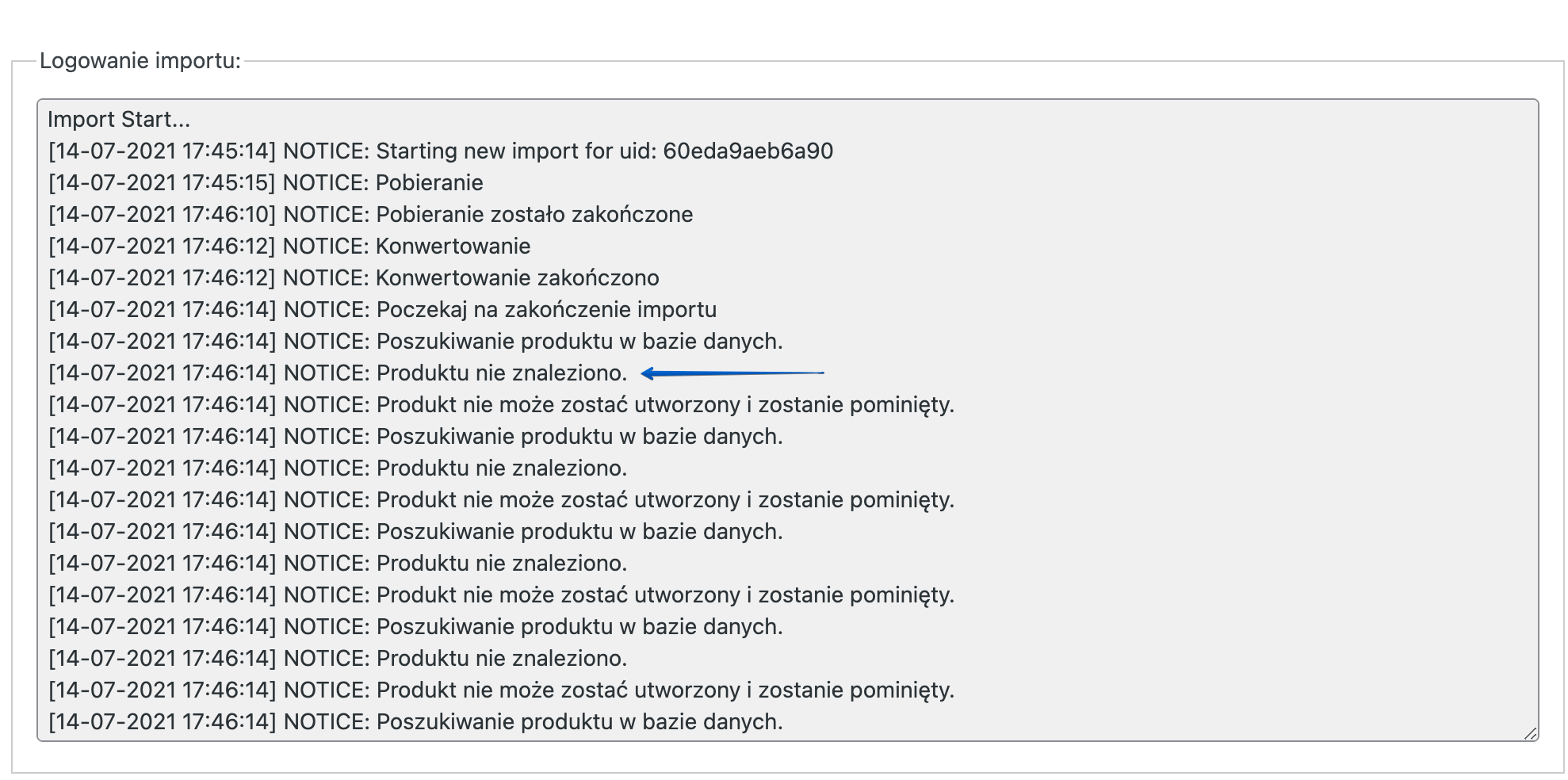Click the "Konwertowanie zakończono" log message
Image resolution: width=1568 pixels, height=780 pixels.
[x=517, y=278]
